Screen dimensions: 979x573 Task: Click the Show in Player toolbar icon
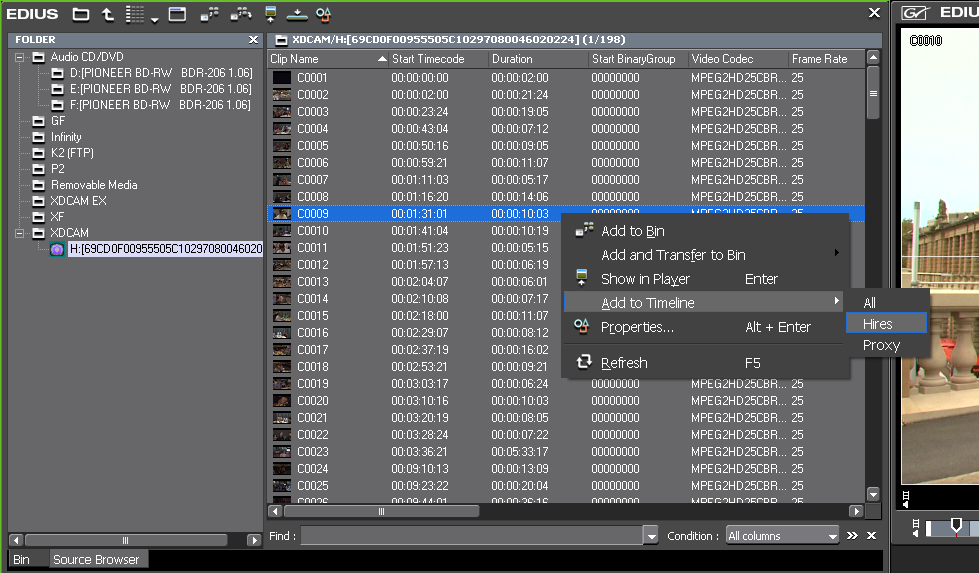pos(270,14)
